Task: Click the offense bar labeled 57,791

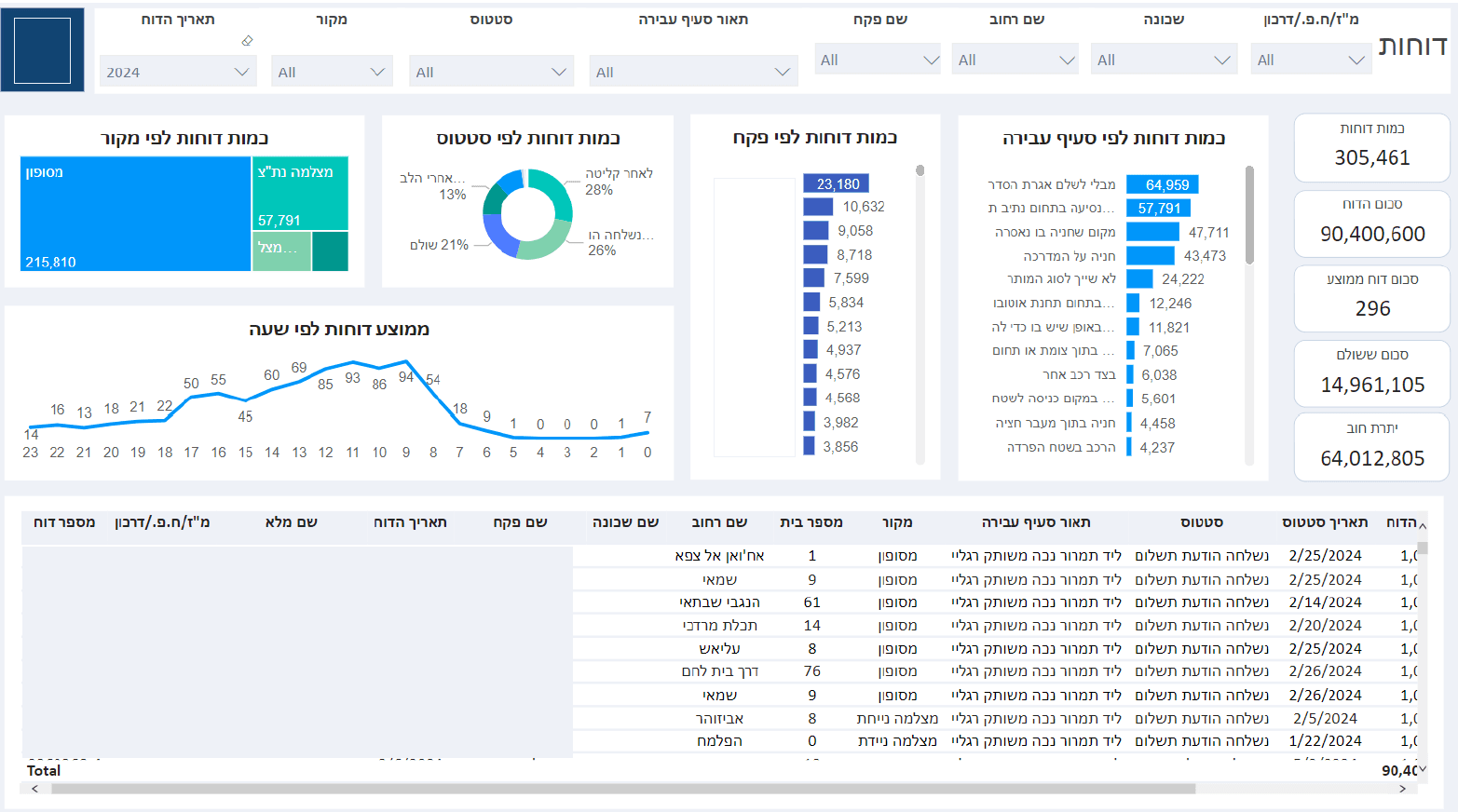Action: (x=1159, y=209)
